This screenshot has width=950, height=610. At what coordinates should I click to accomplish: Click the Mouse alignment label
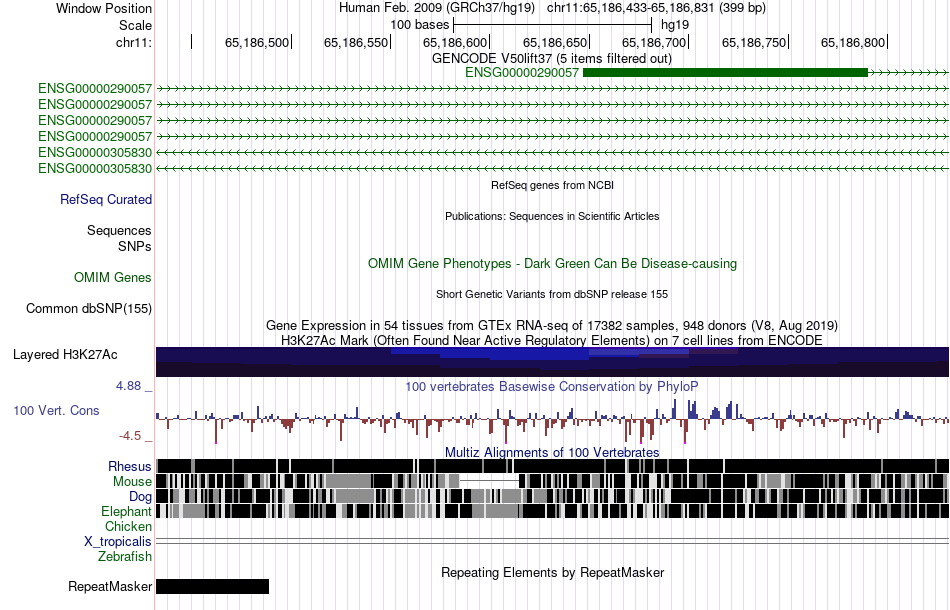(x=132, y=482)
